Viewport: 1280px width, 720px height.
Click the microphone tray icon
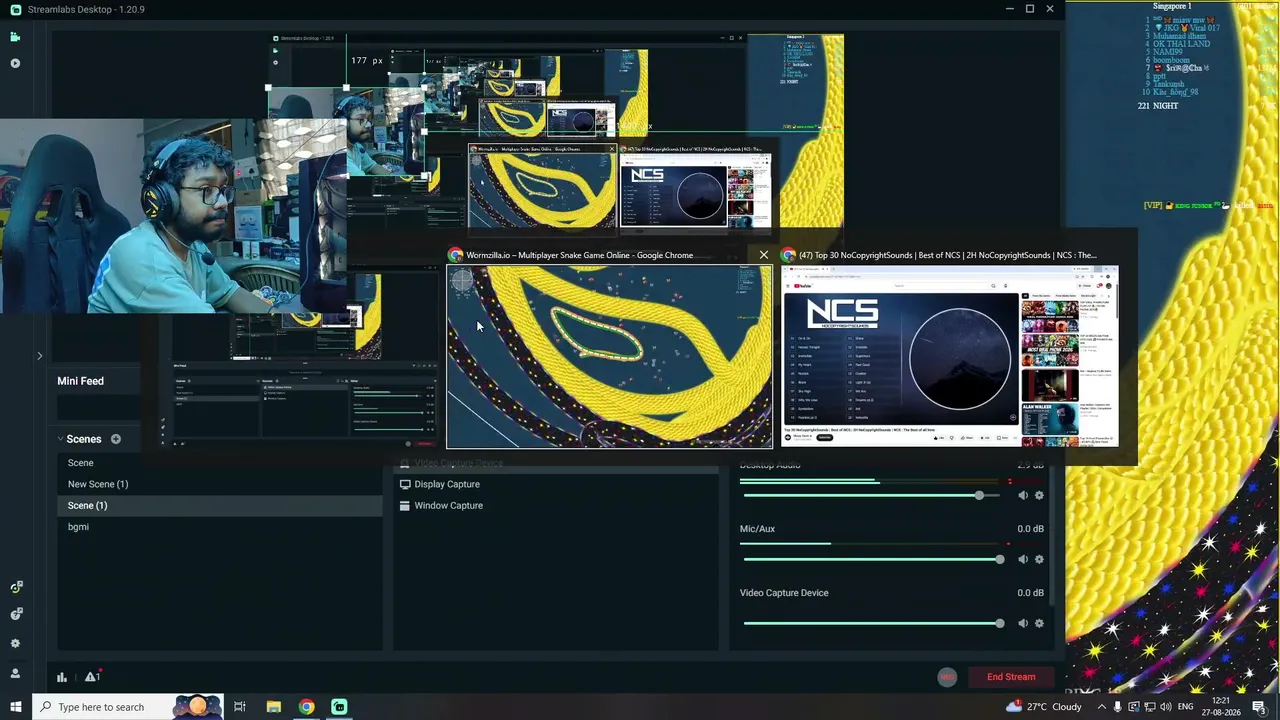[1118, 707]
